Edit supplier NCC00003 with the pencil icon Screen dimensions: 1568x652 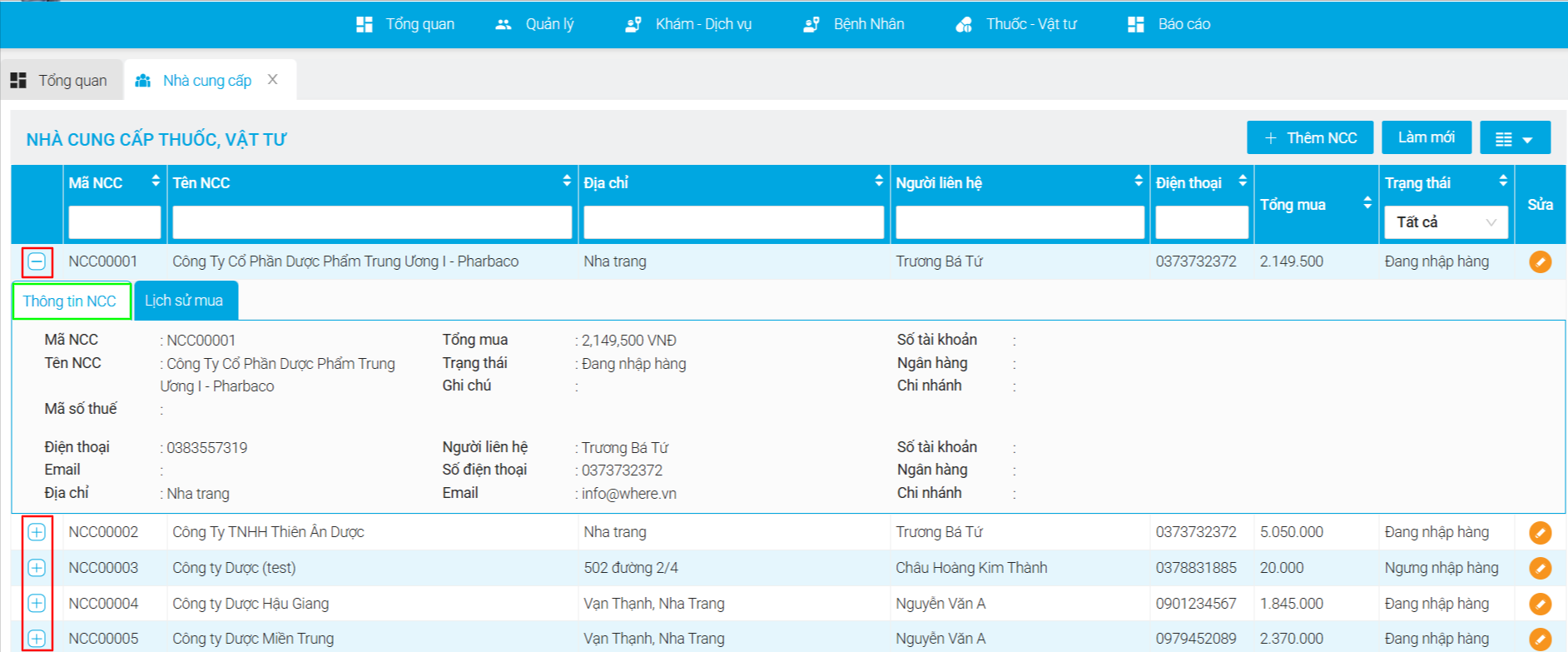click(1541, 568)
